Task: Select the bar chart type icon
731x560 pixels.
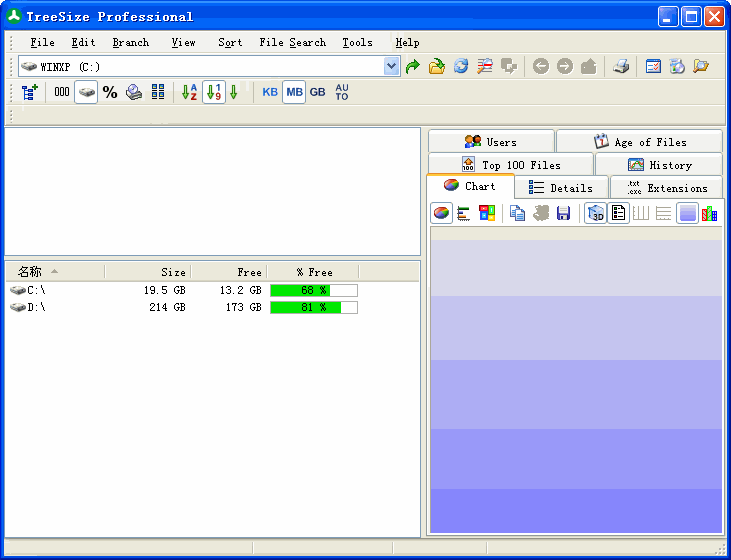Action: pos(464,213)
